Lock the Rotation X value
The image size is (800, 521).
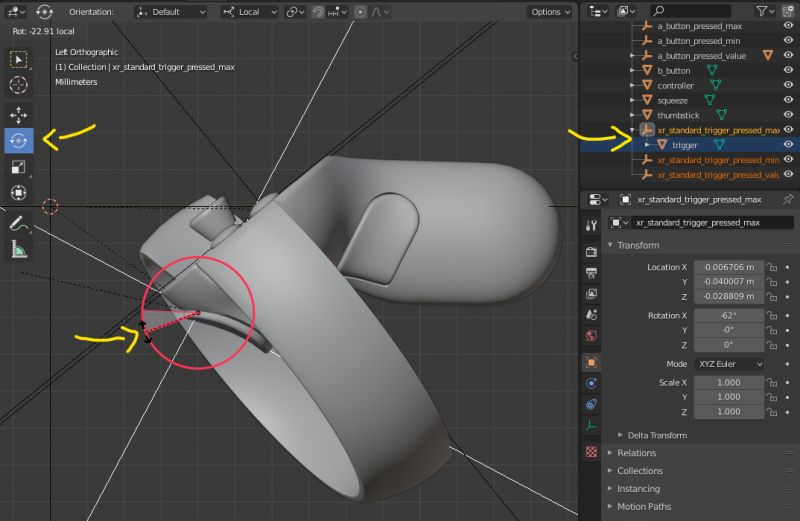click(772, 315)
